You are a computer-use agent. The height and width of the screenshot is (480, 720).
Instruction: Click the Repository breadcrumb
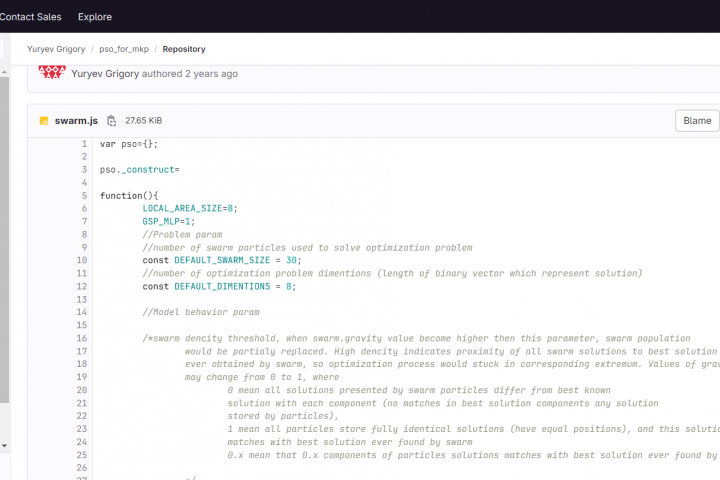click(184, 49)
